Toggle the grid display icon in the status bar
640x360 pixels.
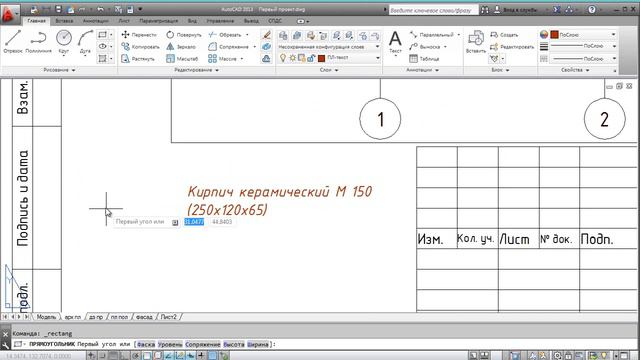pos(113,356)
